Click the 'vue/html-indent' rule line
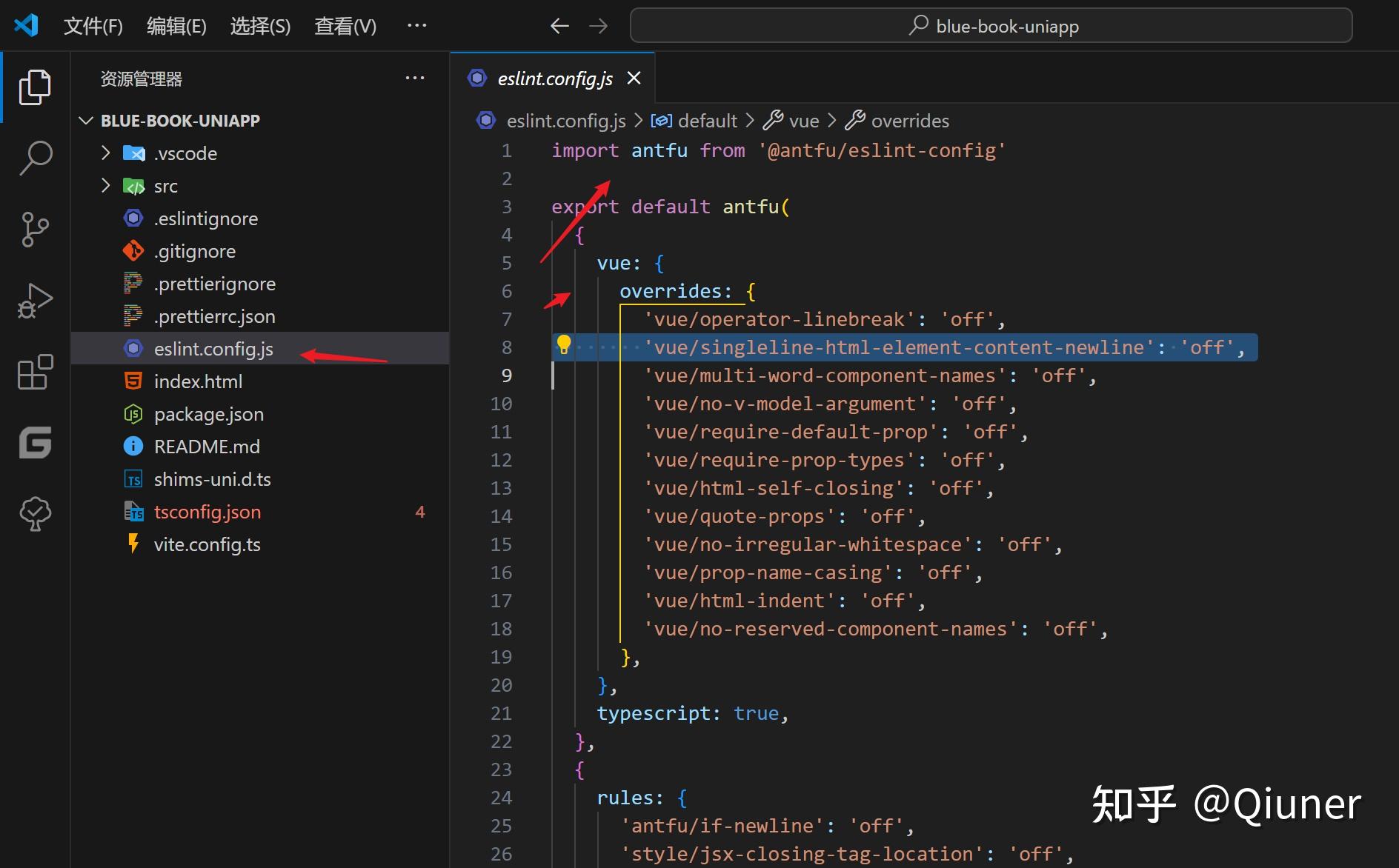 [x=784, y=601]
